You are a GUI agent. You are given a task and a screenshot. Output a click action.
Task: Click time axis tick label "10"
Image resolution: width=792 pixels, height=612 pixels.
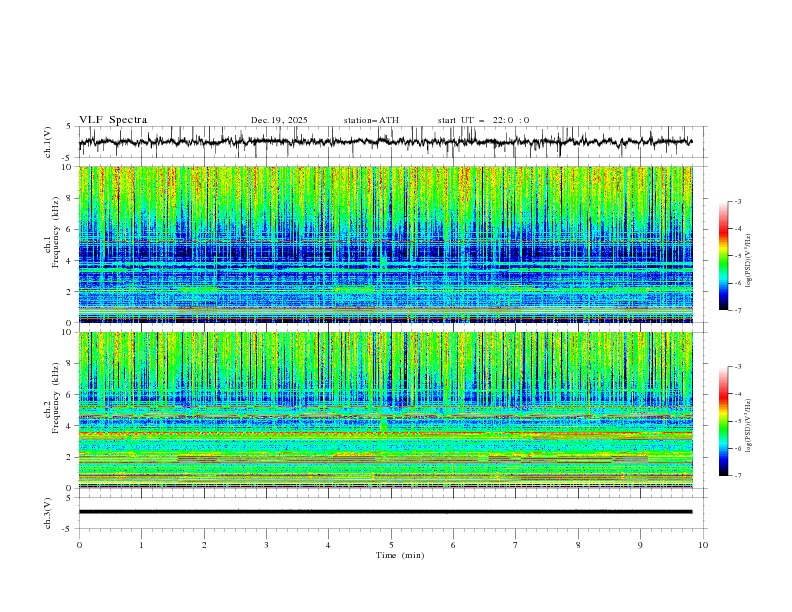point(703,545)
